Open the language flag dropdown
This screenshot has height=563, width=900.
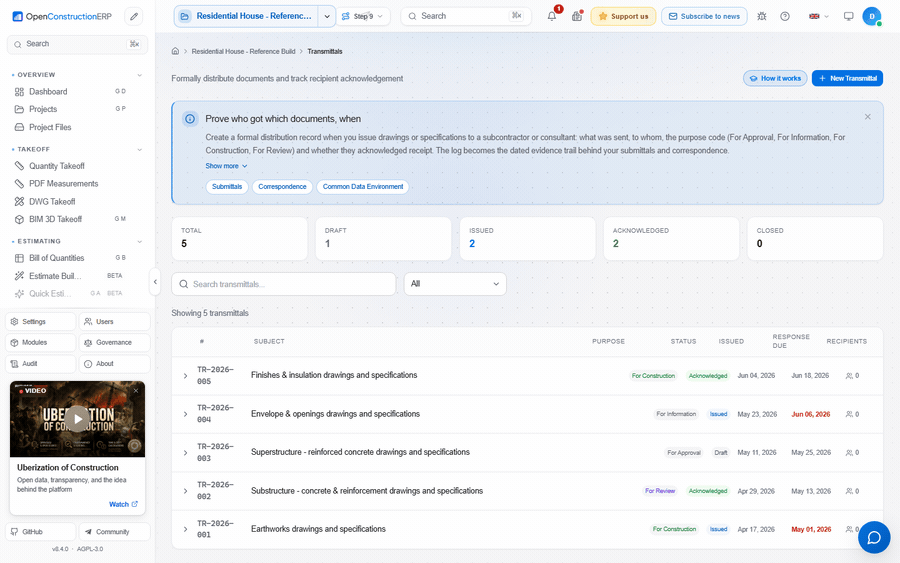coord(818,16)
